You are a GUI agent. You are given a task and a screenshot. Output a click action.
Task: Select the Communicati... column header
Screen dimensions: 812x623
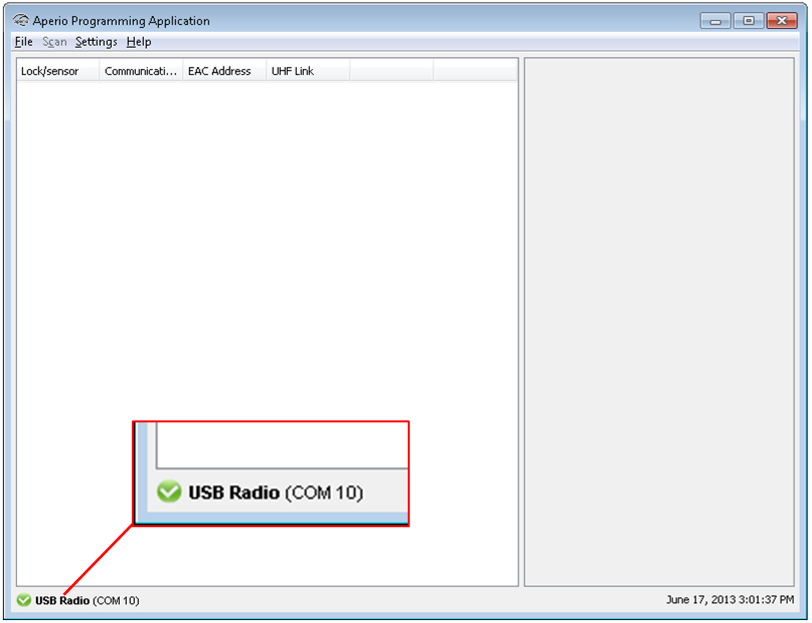pos(141,71)
